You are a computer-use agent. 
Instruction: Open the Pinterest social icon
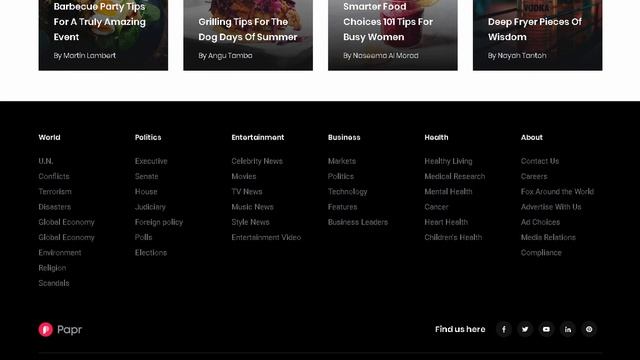point(589,329)
